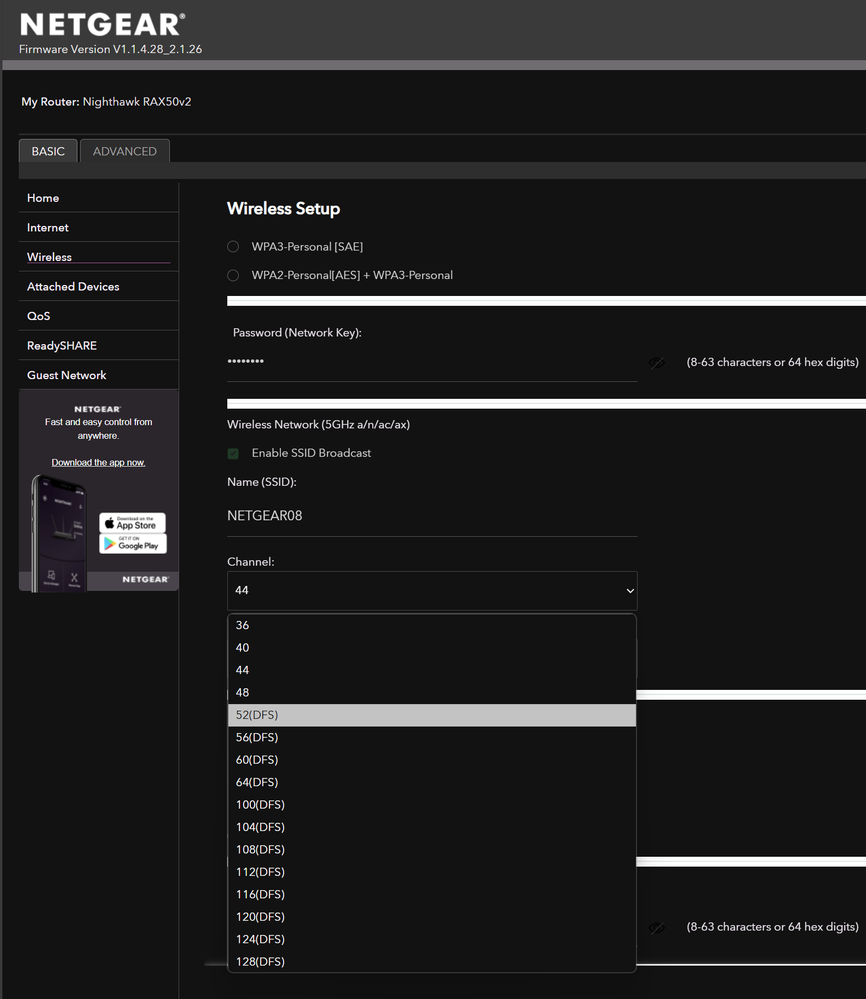Select 124(DFS) channel option
Screen dimensions: 866x999
tap(432, 939)
